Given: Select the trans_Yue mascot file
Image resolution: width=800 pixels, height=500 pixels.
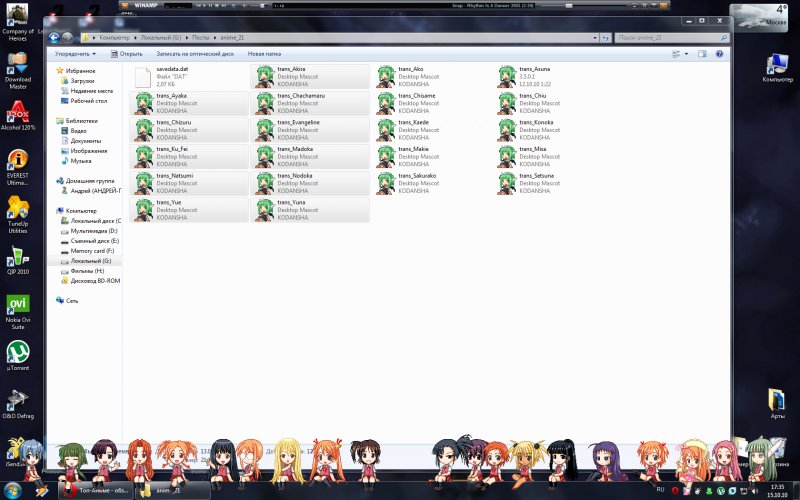Looking at the screenshot, I should [x=189, y=210].
